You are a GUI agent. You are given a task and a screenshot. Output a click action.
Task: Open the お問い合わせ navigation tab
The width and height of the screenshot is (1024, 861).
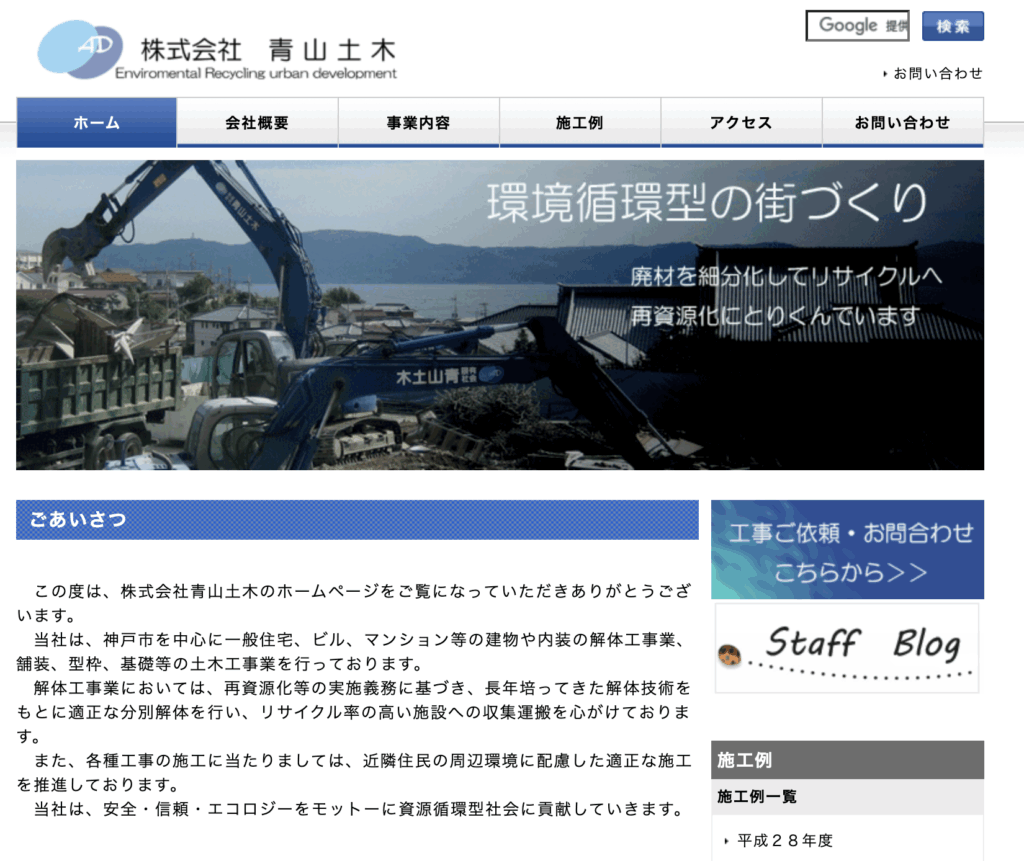point(903,122)
